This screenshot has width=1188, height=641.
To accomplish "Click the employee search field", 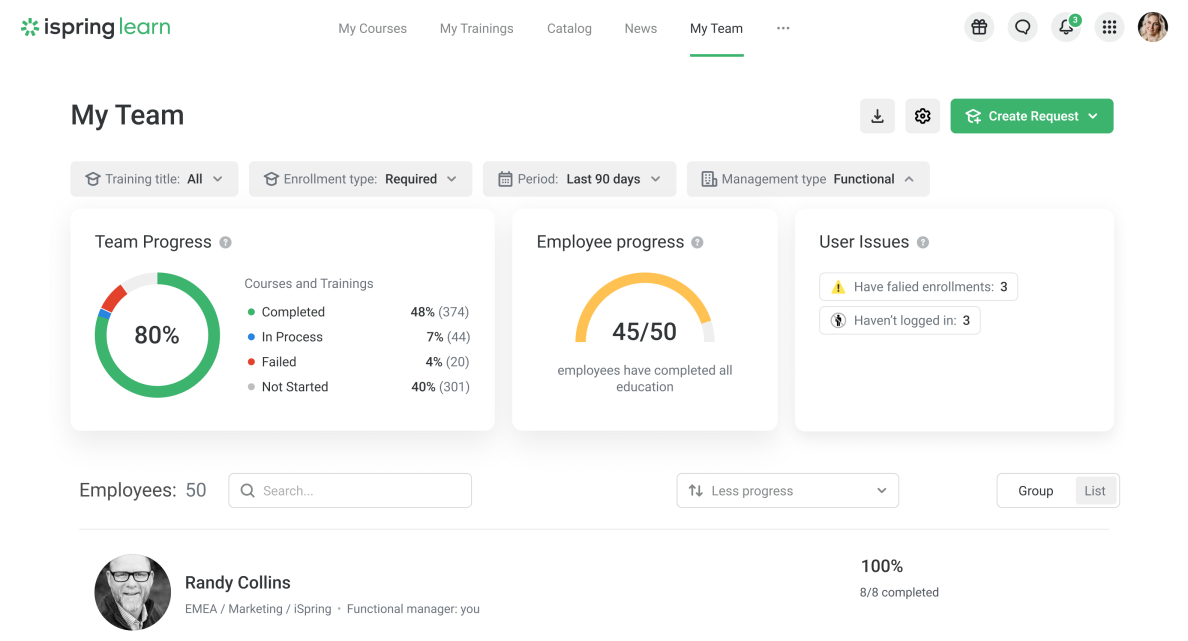I will click(350, 490).
